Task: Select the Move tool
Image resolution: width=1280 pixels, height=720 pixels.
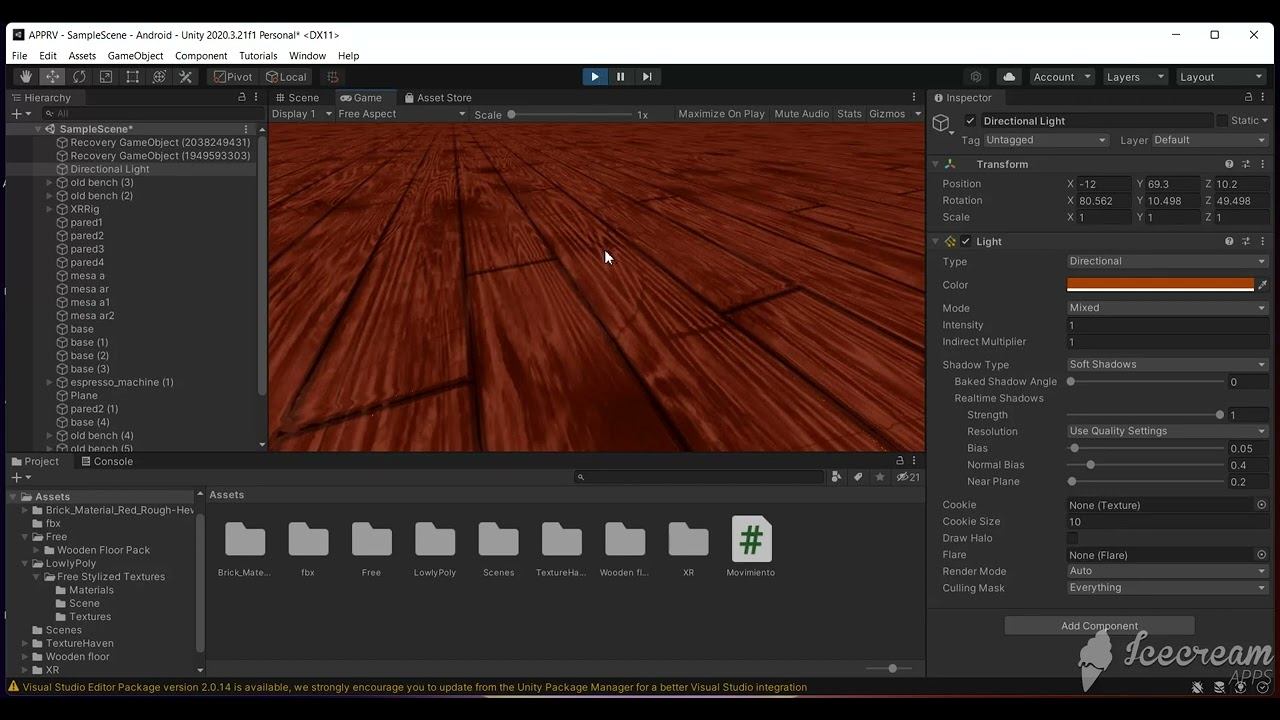Action: point(53,77)
